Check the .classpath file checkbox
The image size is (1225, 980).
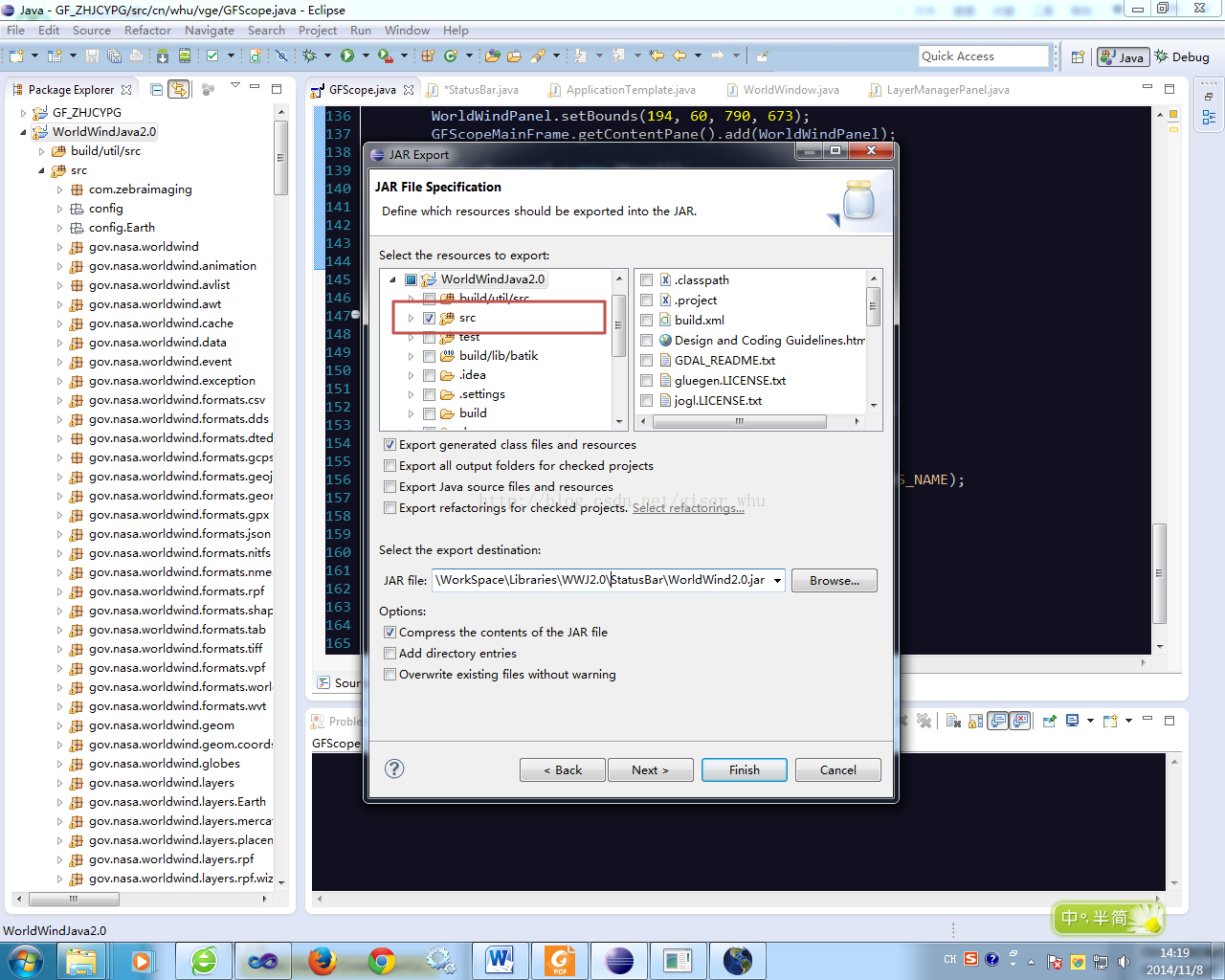(x=647, y=280)
